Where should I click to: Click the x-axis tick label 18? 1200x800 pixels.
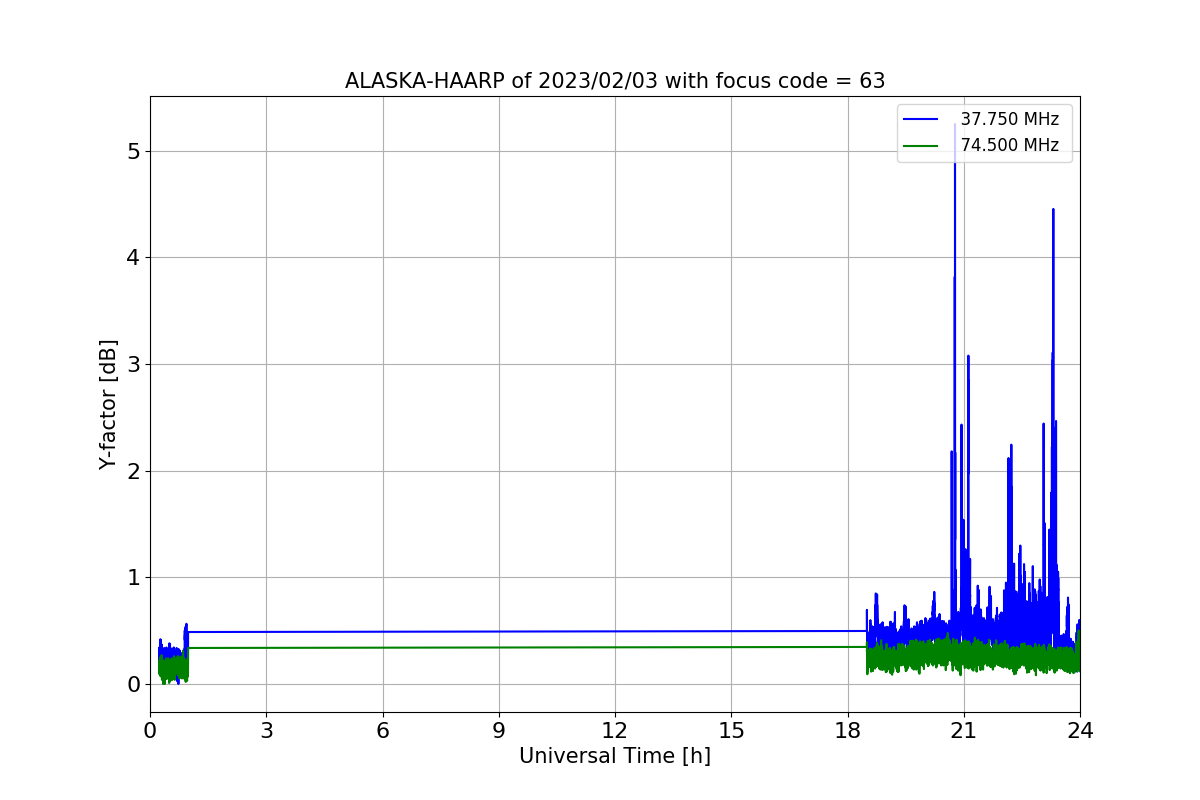pos(848,730)
